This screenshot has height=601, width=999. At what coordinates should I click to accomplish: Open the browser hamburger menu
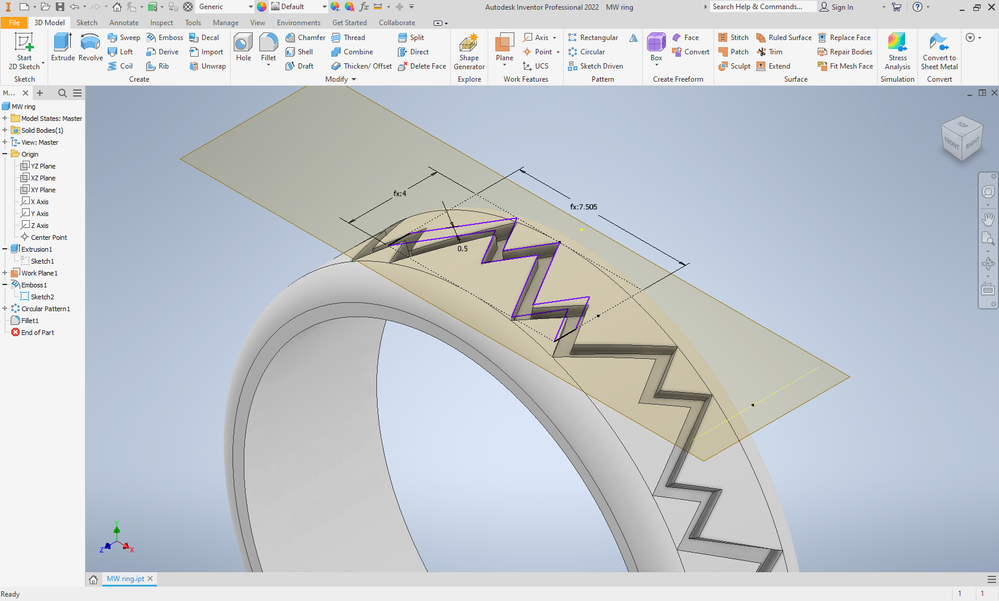(77, 93)
